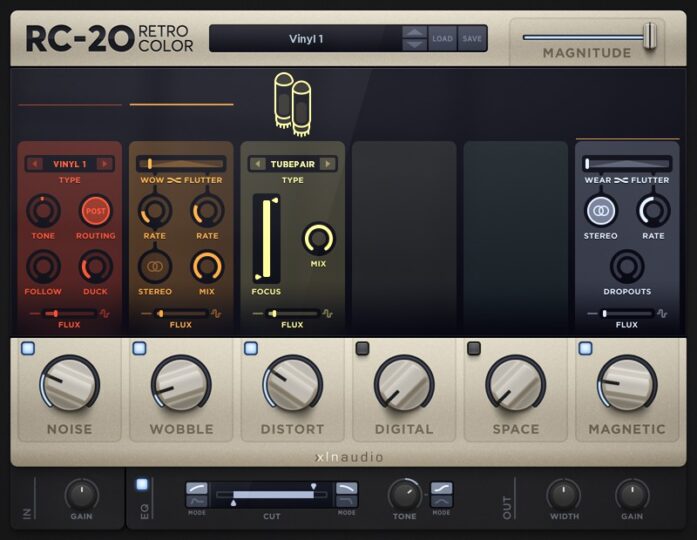Click the Magnetic Flux waveform icon
This screenshot has height=540, width=697.
click(x=662, y=314)
